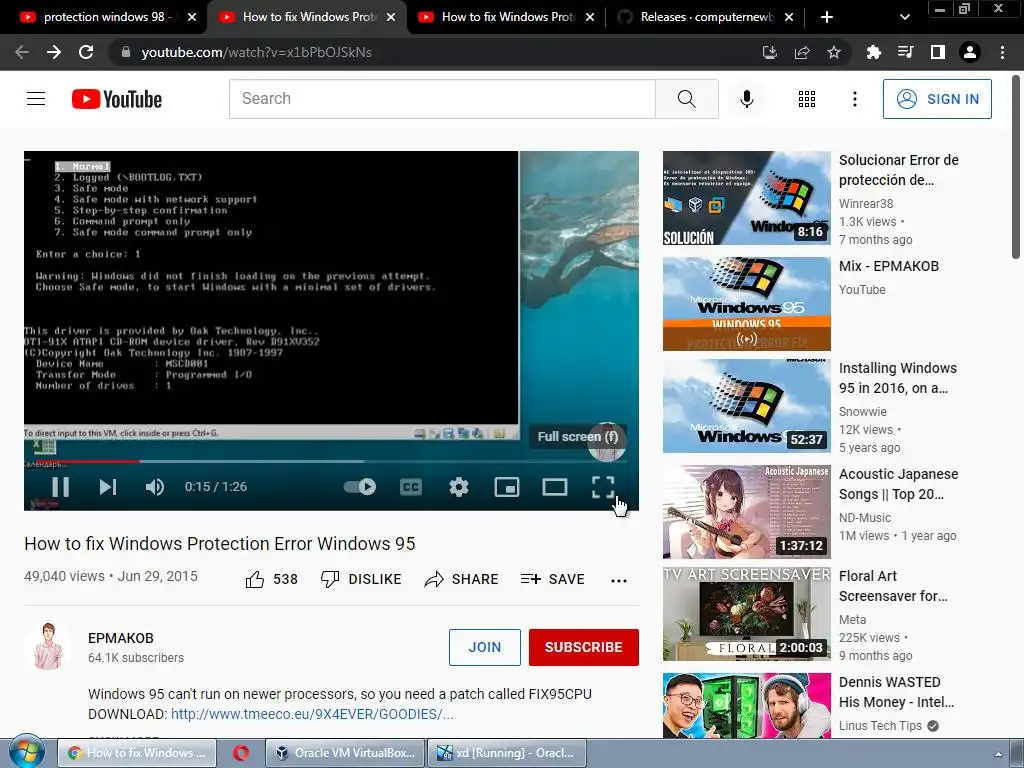Pause the YouTube video
The height and width of the screenshot is (768, 1024).
tap(61, 487)
